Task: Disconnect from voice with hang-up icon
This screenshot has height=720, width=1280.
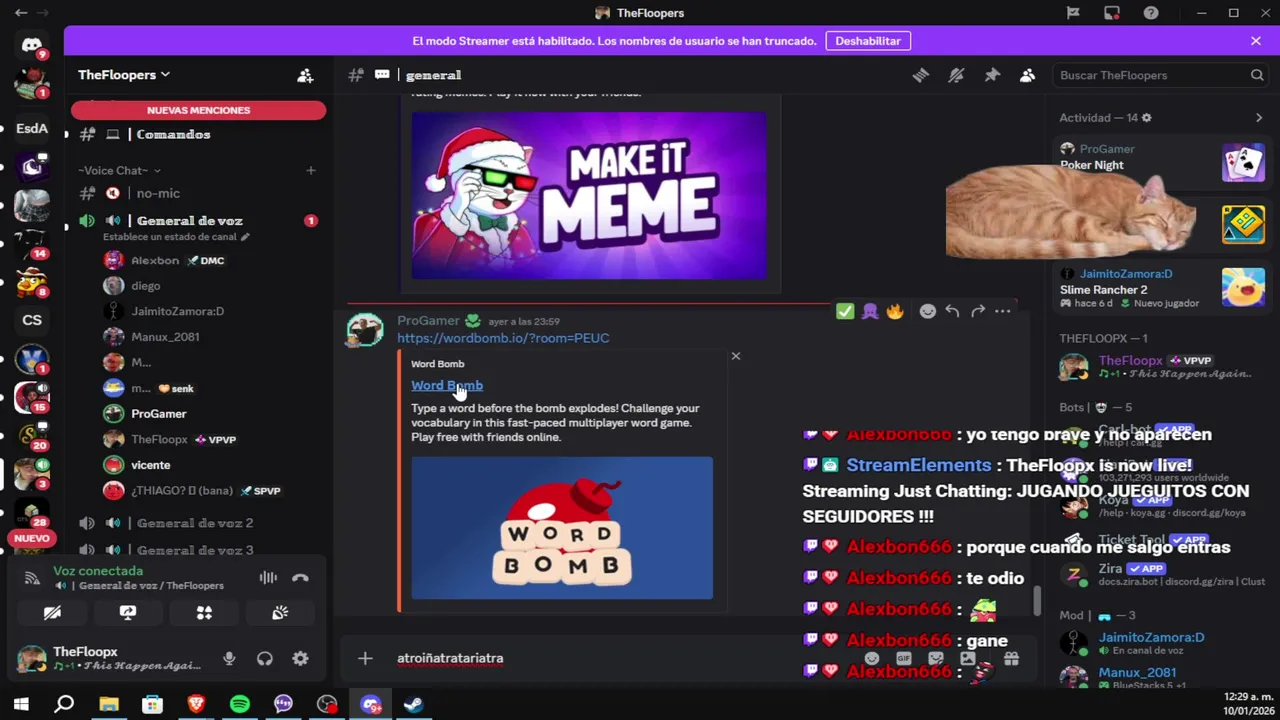Action: tap(300, 577)
